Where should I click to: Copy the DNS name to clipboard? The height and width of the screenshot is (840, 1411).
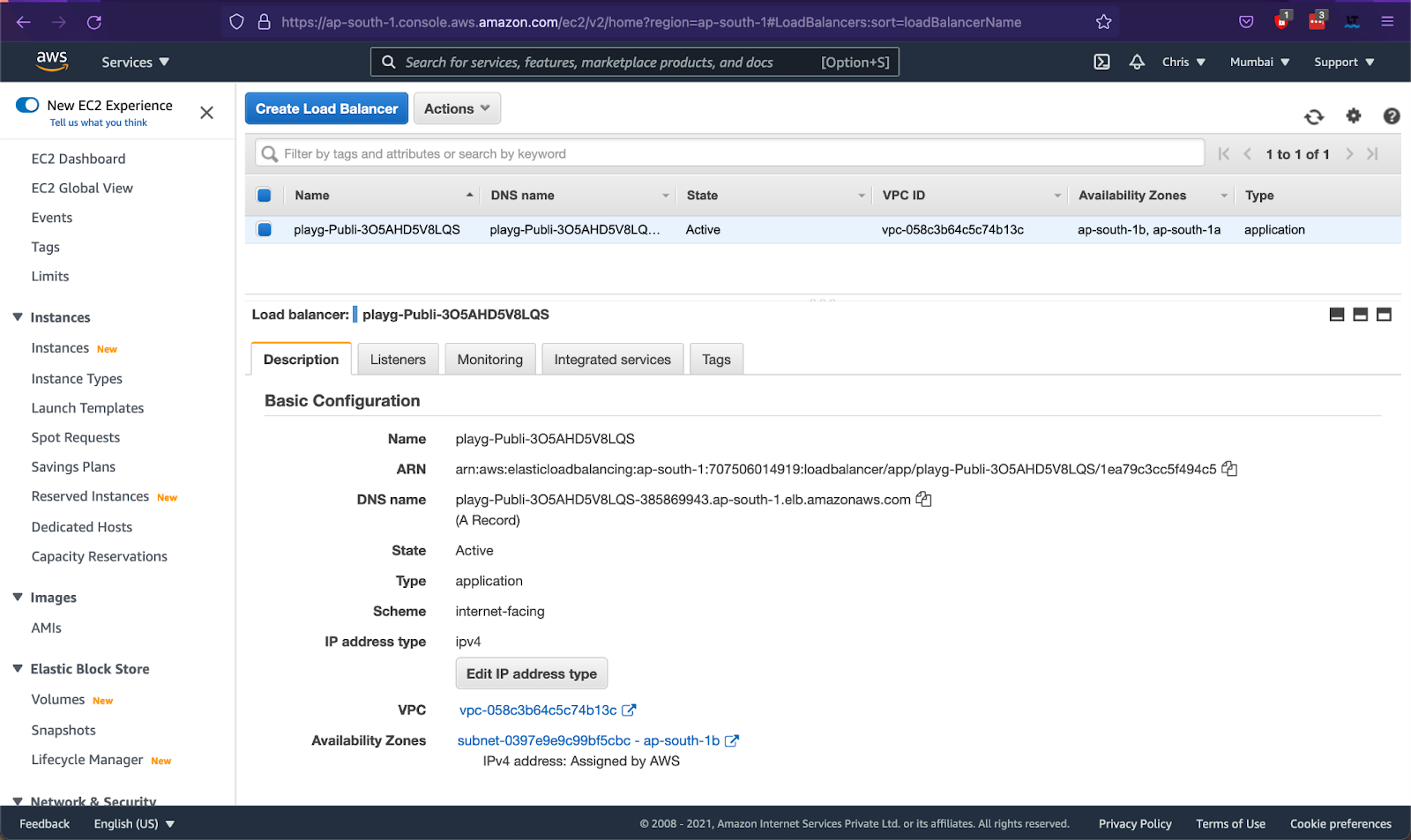click(x=923, y=499)
